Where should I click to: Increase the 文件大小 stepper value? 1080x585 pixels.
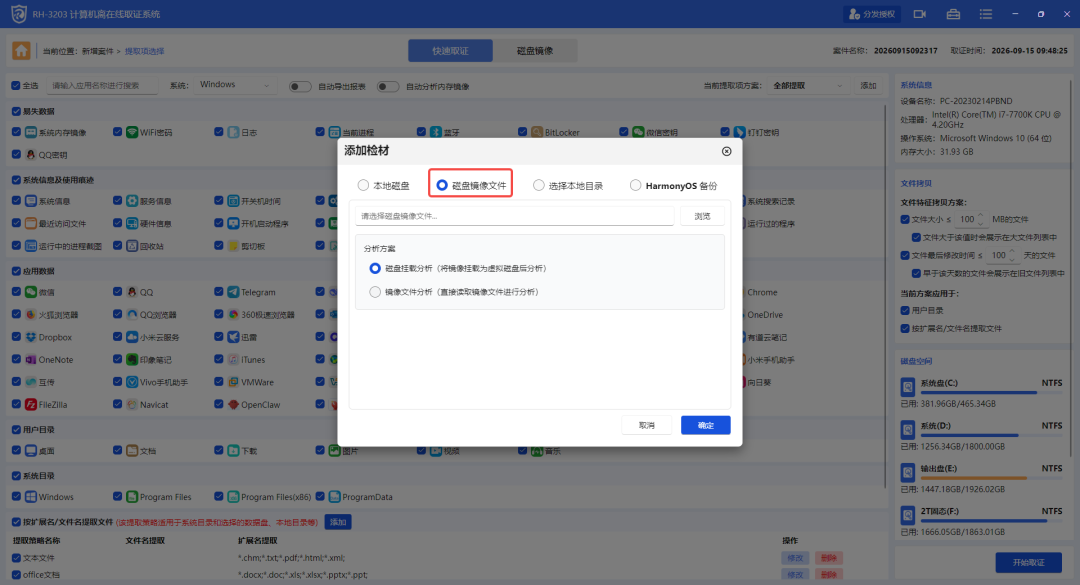pos(980,216)
